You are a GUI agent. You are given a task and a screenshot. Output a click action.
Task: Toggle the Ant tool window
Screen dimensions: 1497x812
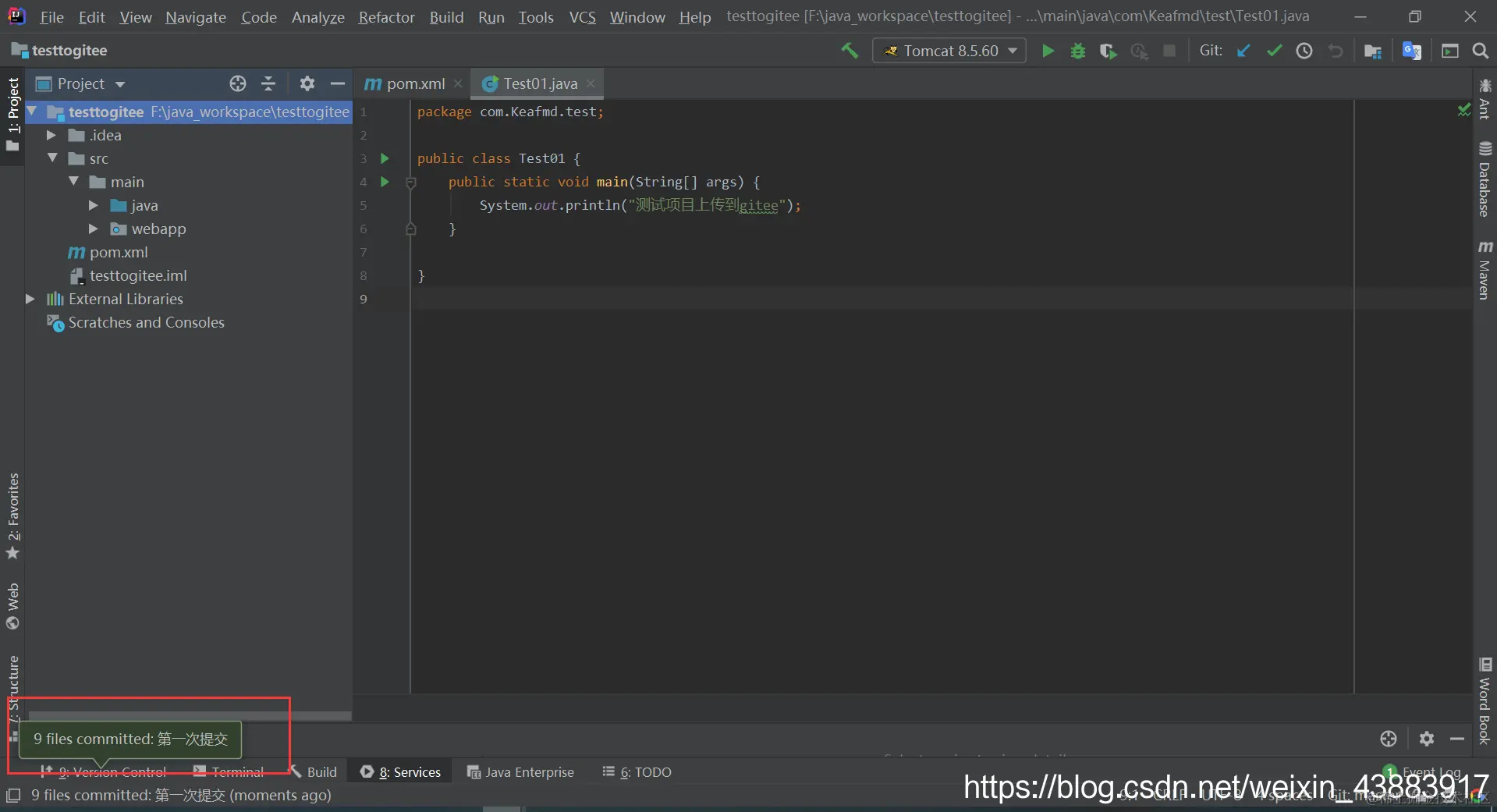point(1485,99)
